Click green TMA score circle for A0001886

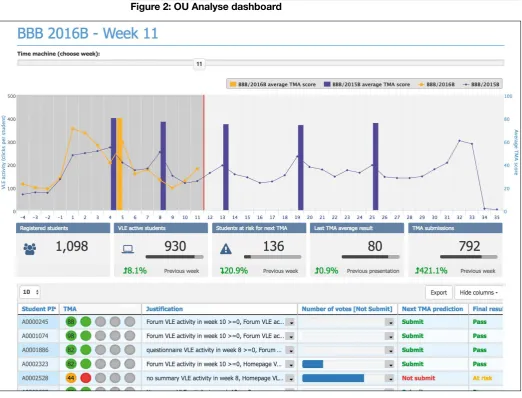click(71, 350)
